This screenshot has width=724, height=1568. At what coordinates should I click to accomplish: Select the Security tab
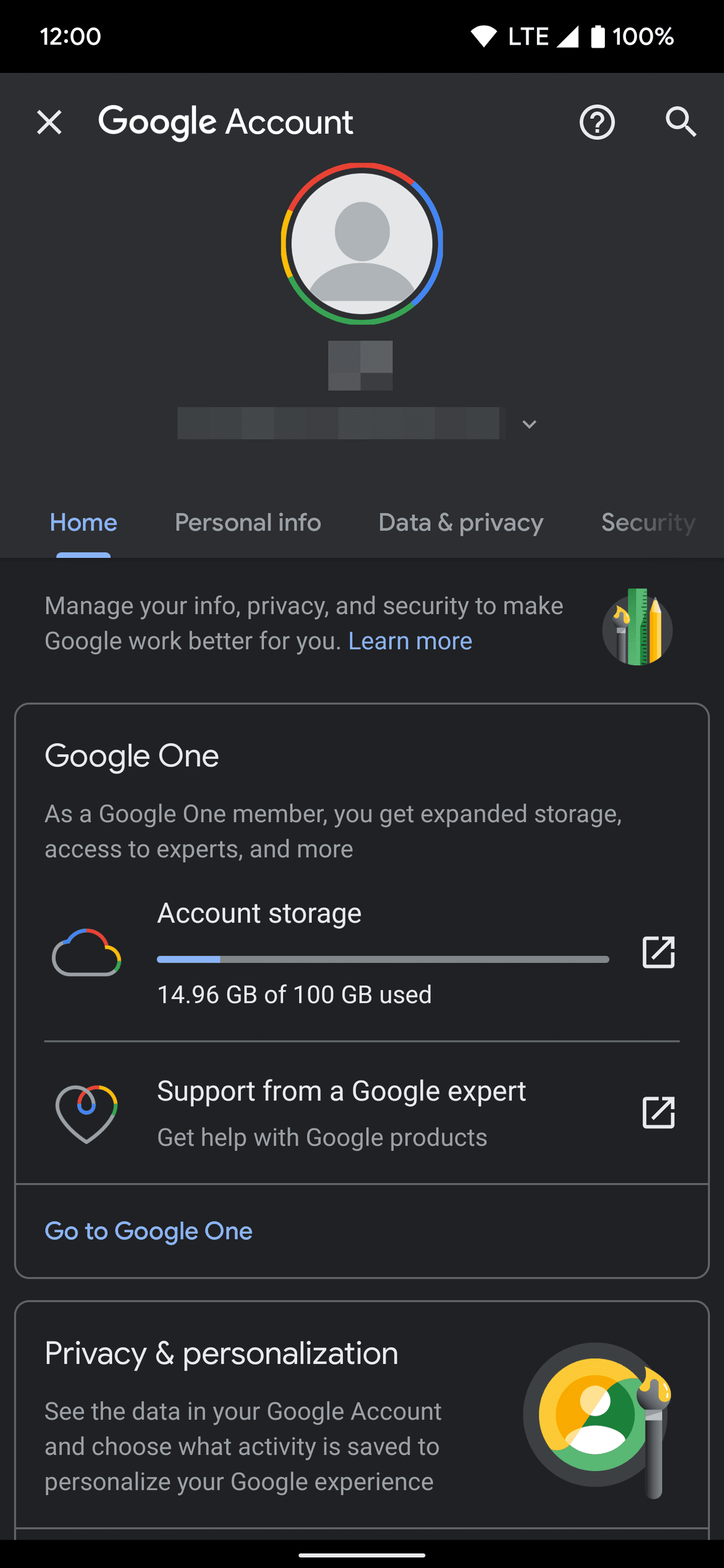pyautogui.click(x=648, y=523)
